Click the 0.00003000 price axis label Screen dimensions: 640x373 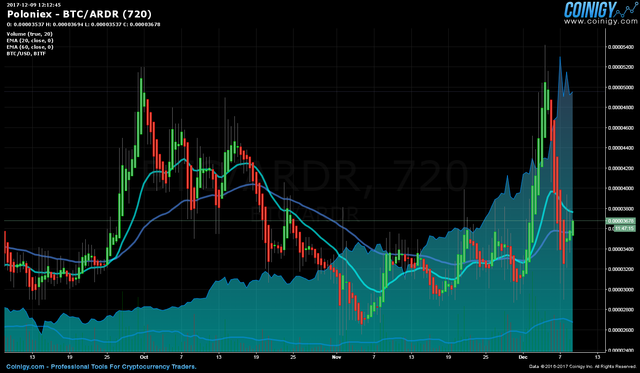(621, 289)
